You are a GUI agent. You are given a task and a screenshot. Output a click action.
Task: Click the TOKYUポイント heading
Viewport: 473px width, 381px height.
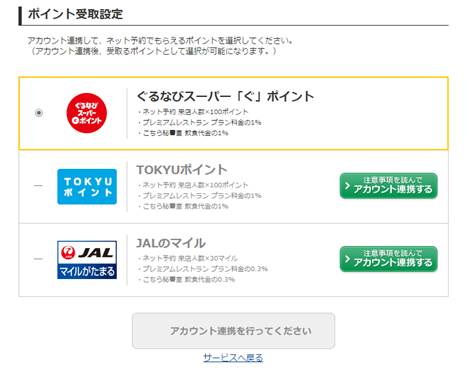pos(182,170)
